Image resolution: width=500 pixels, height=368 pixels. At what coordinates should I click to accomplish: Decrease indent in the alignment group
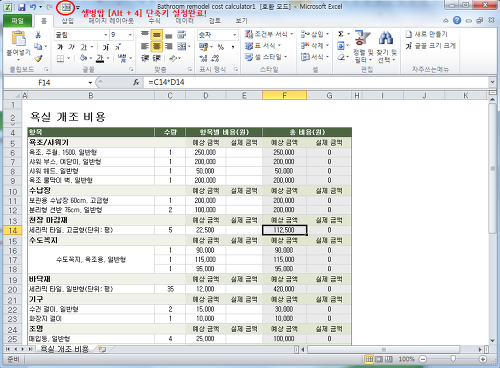pyautogui.click(x=144, y=58)
